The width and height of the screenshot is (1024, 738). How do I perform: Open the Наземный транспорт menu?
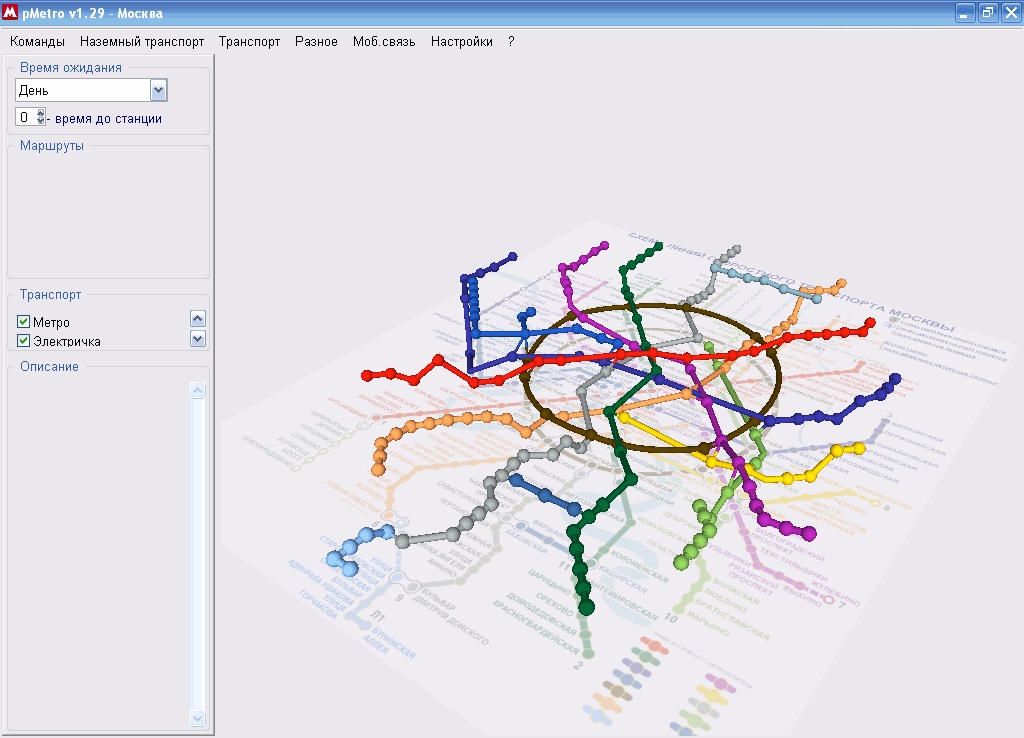142,42
